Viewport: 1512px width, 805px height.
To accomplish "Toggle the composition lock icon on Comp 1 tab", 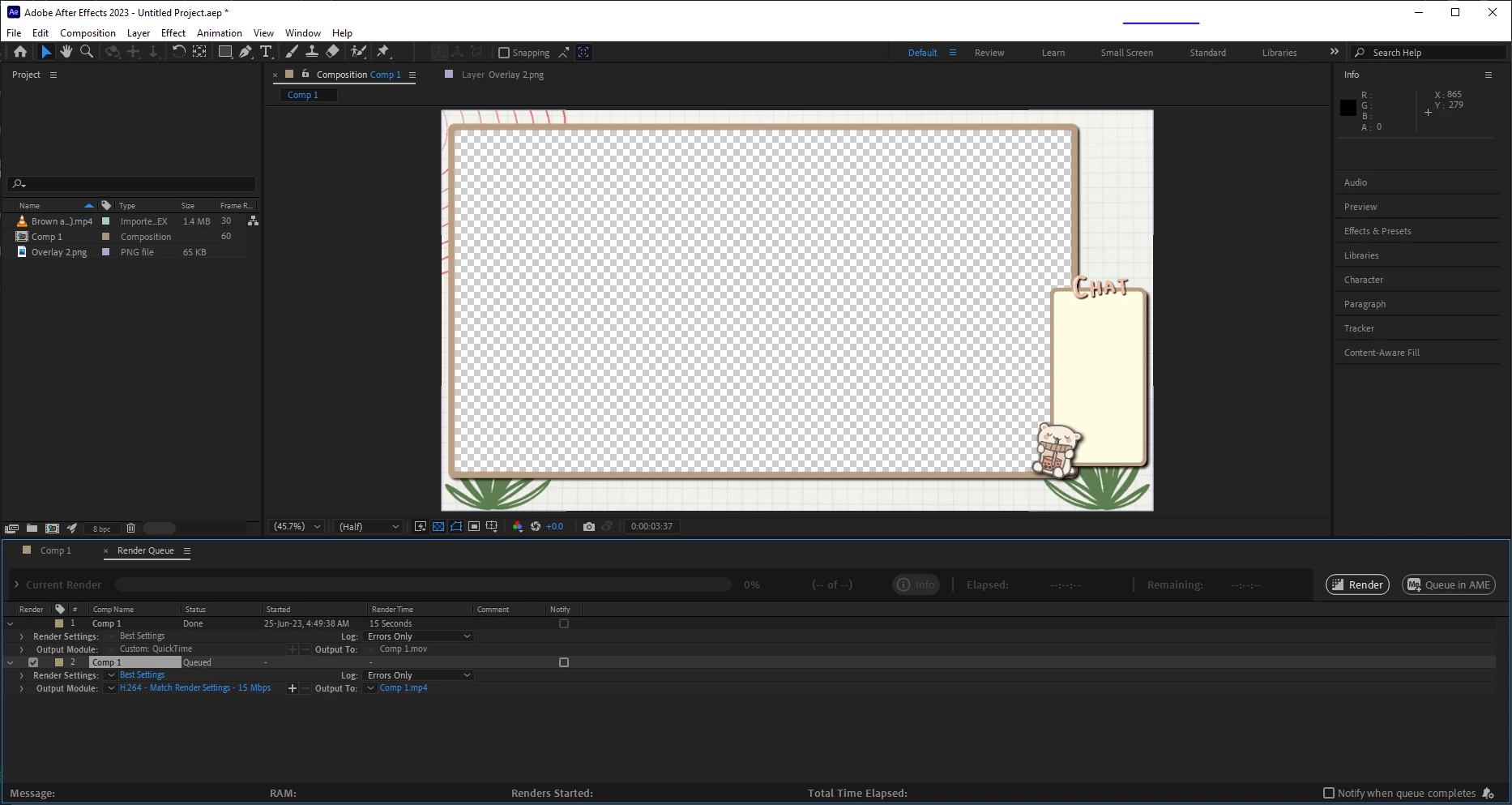I will [305, 74].
